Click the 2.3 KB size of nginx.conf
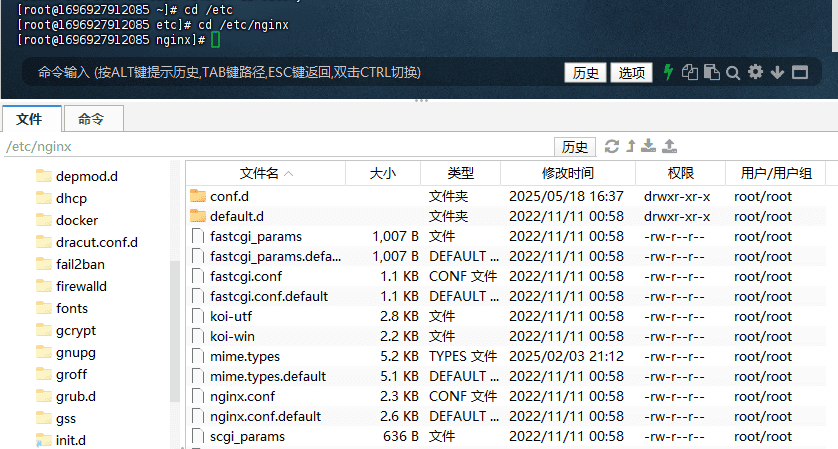Viewport: 838px width, 449px height. tap(399, 396)
